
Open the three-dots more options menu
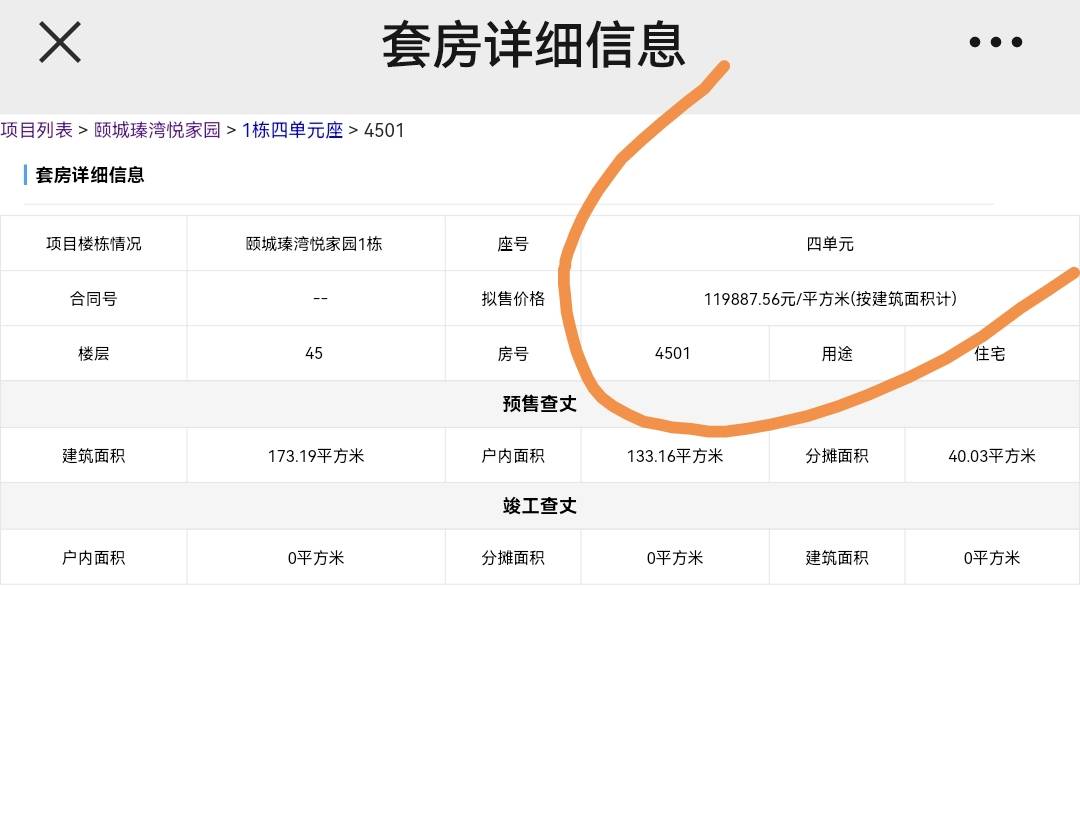pyautogui.click(x=995, y=43)
